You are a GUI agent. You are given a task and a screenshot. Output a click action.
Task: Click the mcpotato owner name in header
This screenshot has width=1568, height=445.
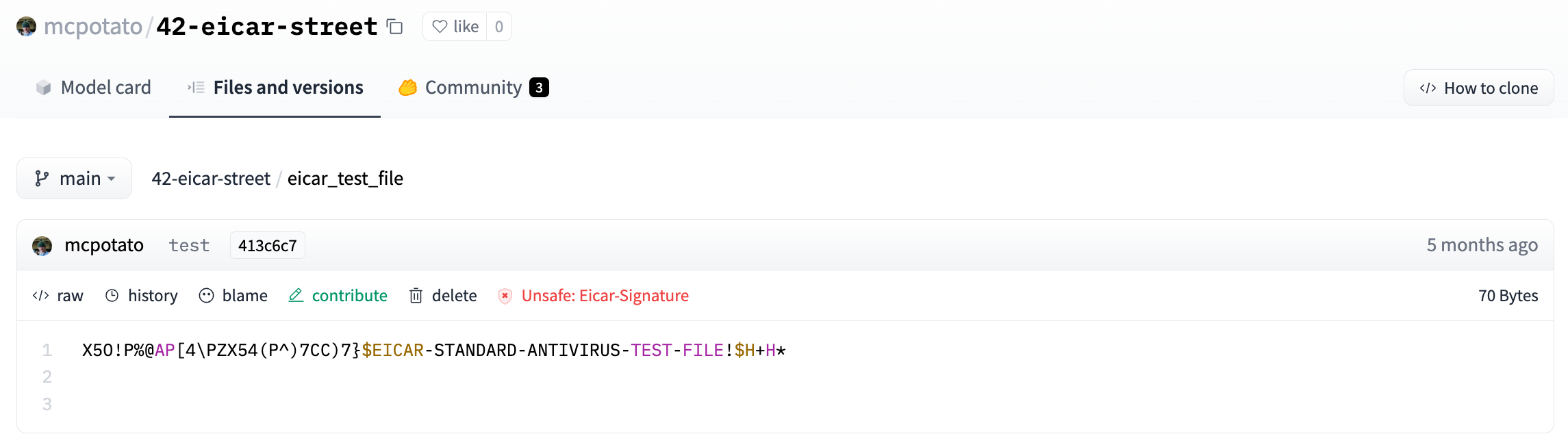point(93,27)
